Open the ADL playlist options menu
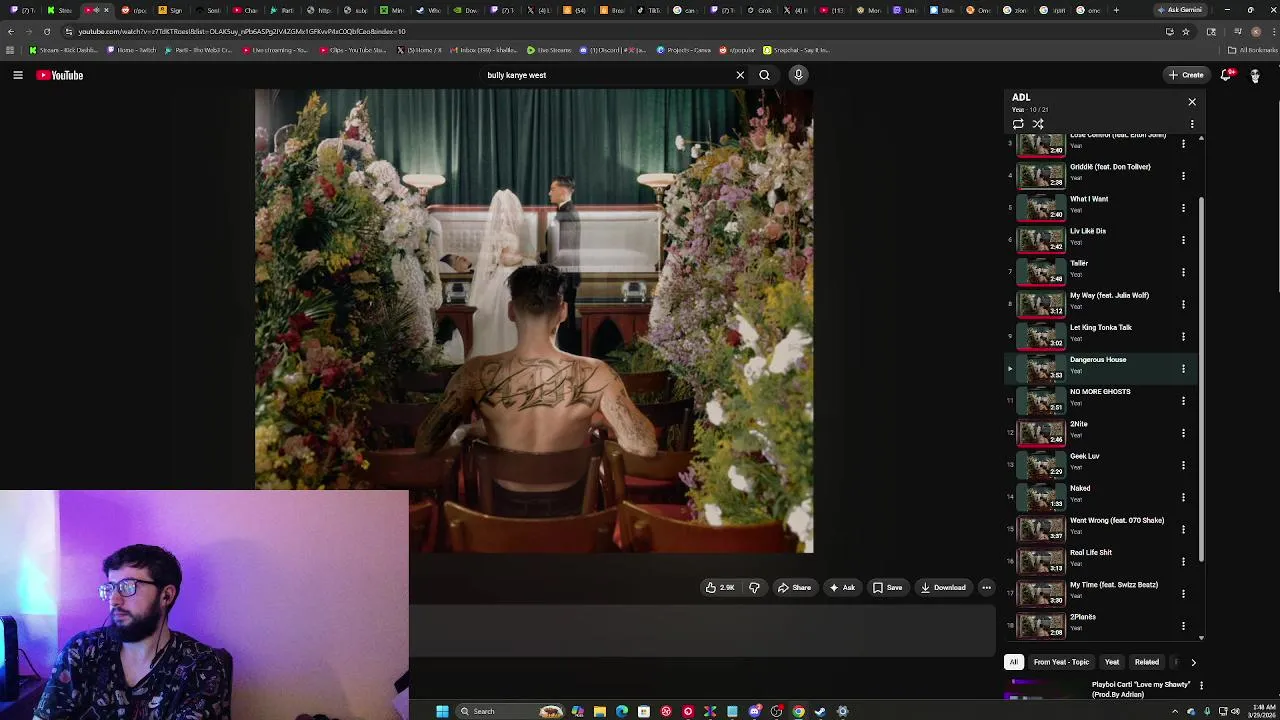 coord(1192,124)
